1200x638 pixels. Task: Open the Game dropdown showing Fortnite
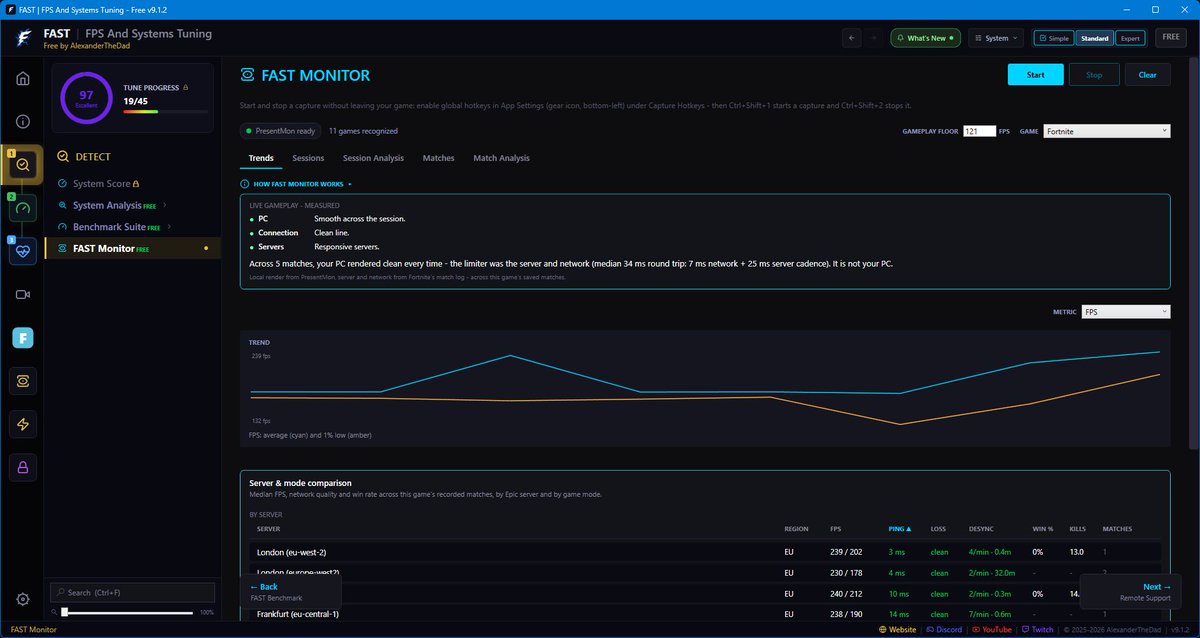pyautogui.click(x=1106, y=131)
